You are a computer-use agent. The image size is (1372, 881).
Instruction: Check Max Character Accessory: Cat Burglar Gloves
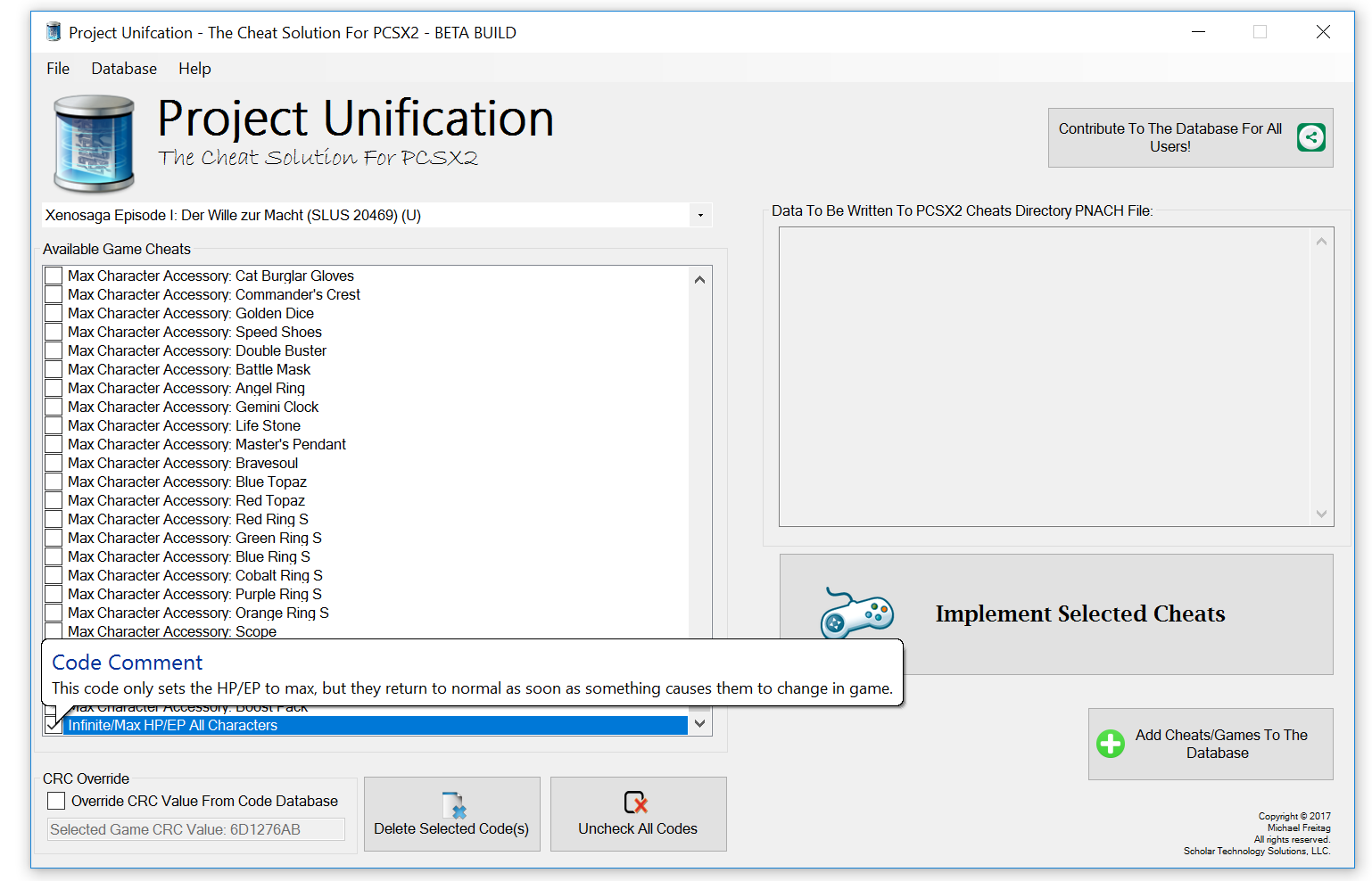54,276
